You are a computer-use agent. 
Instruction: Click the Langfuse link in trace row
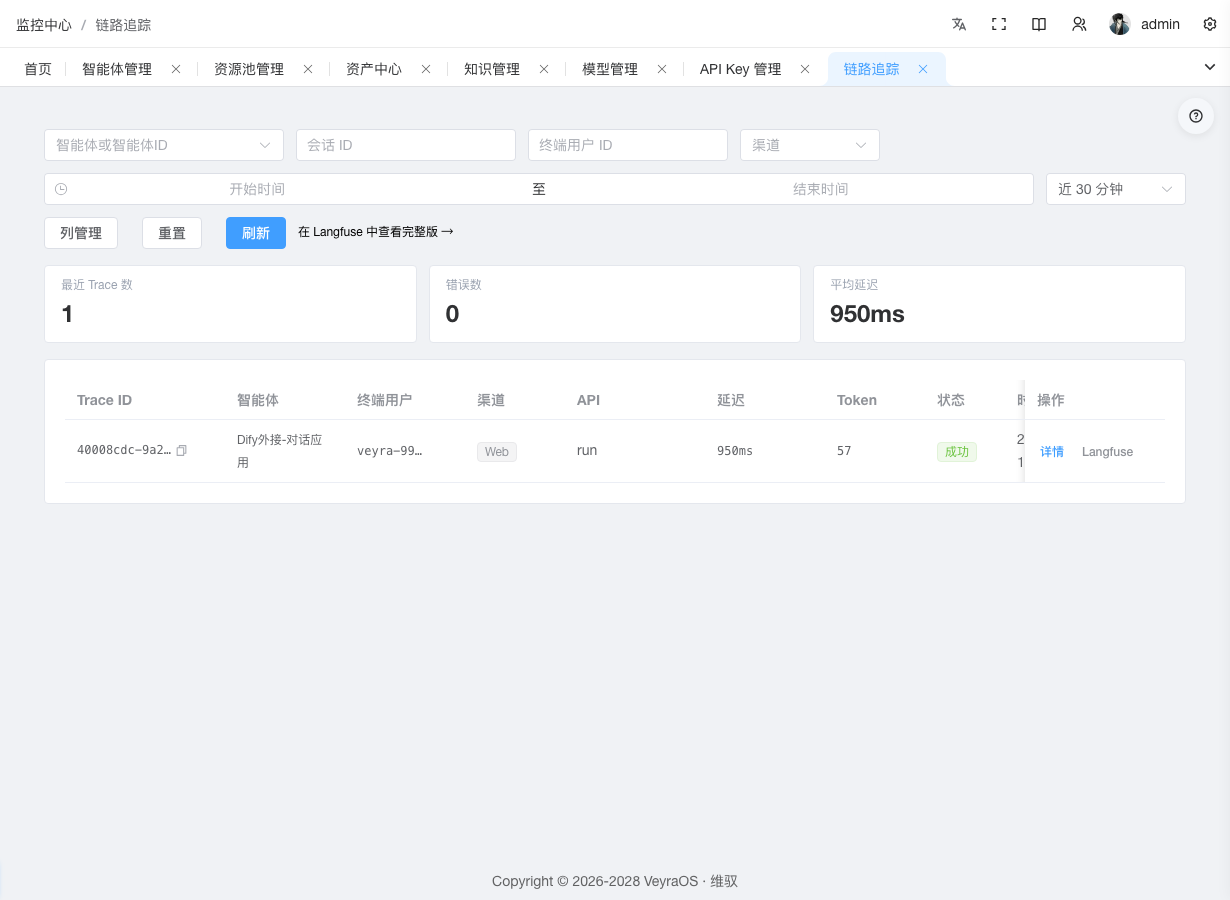(1107, 452)
